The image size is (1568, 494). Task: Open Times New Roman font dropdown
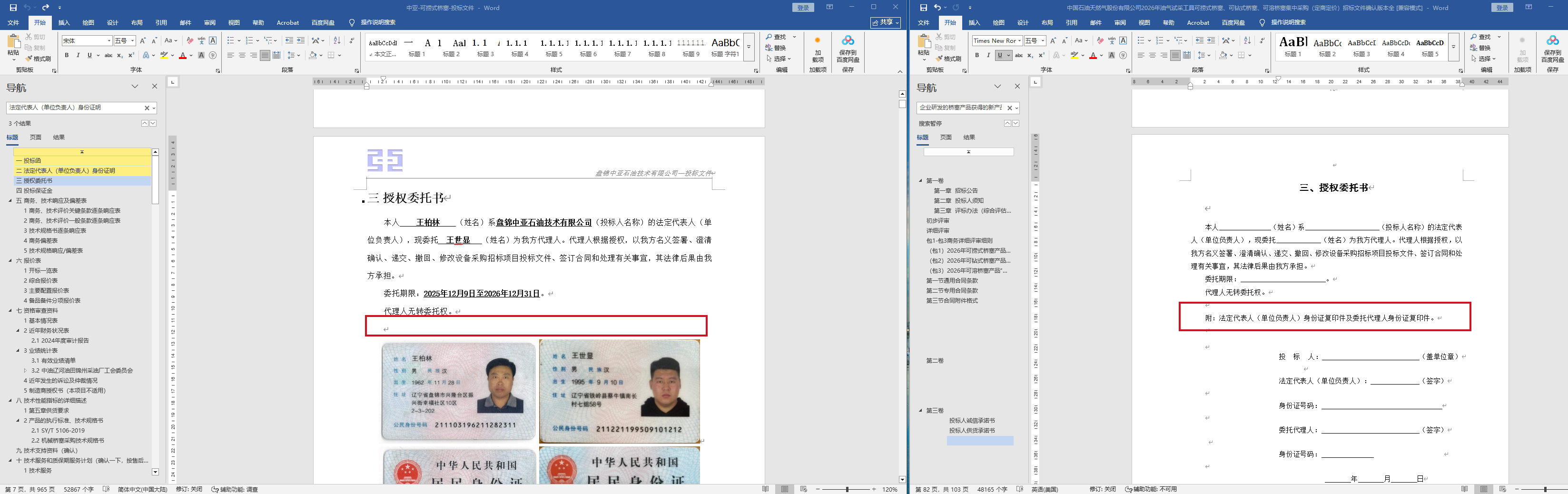click(x=1020, y=41)
